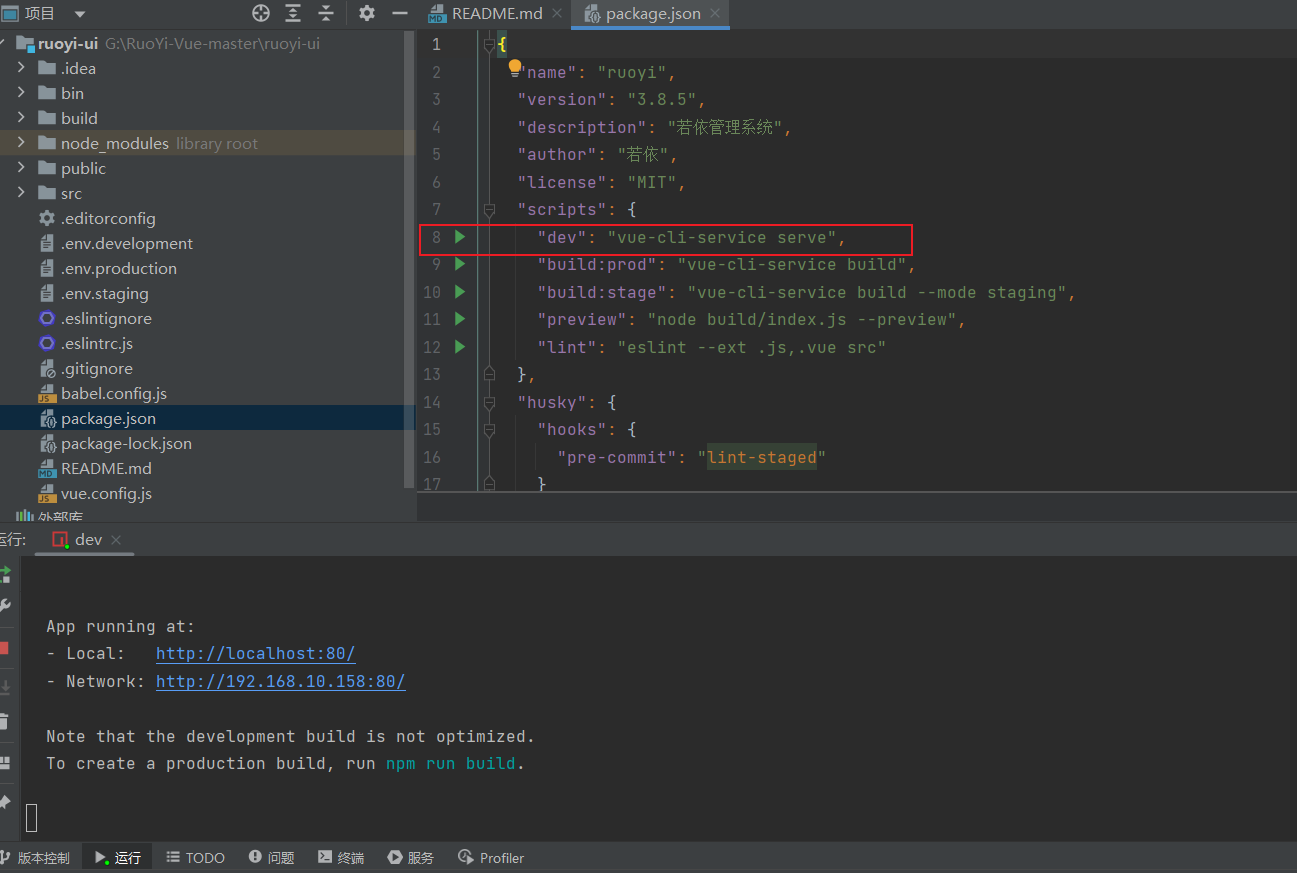
Task: Rerun the dev configuration
Action: click(5, 574)
